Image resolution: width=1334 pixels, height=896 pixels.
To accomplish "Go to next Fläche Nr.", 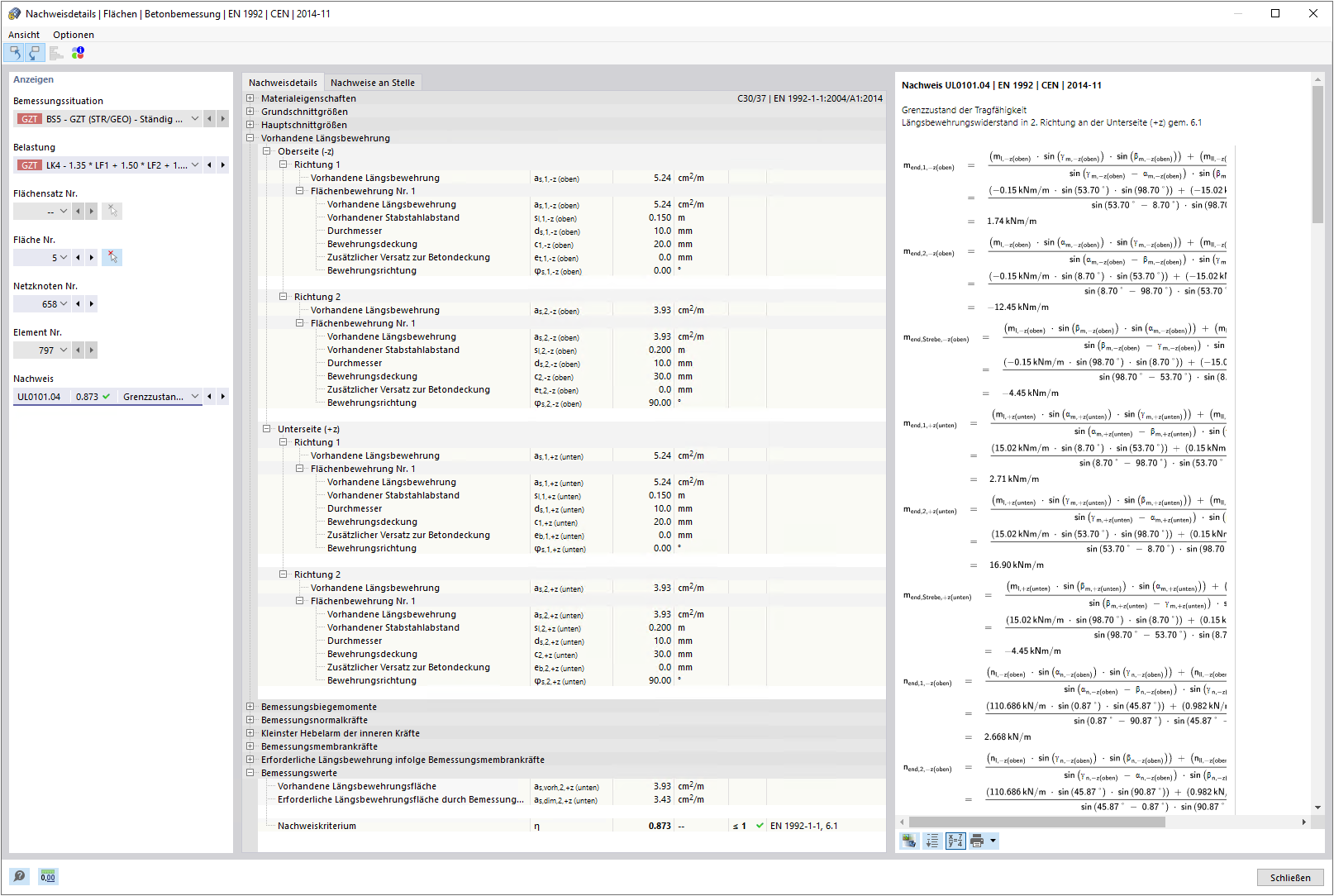I will (91, 258).
